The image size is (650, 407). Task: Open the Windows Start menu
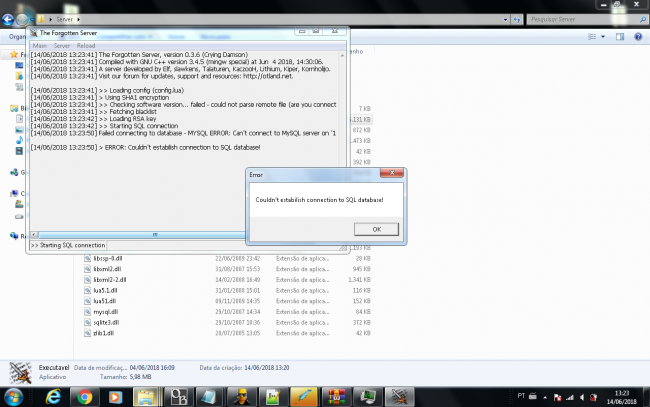pos(13,397)
